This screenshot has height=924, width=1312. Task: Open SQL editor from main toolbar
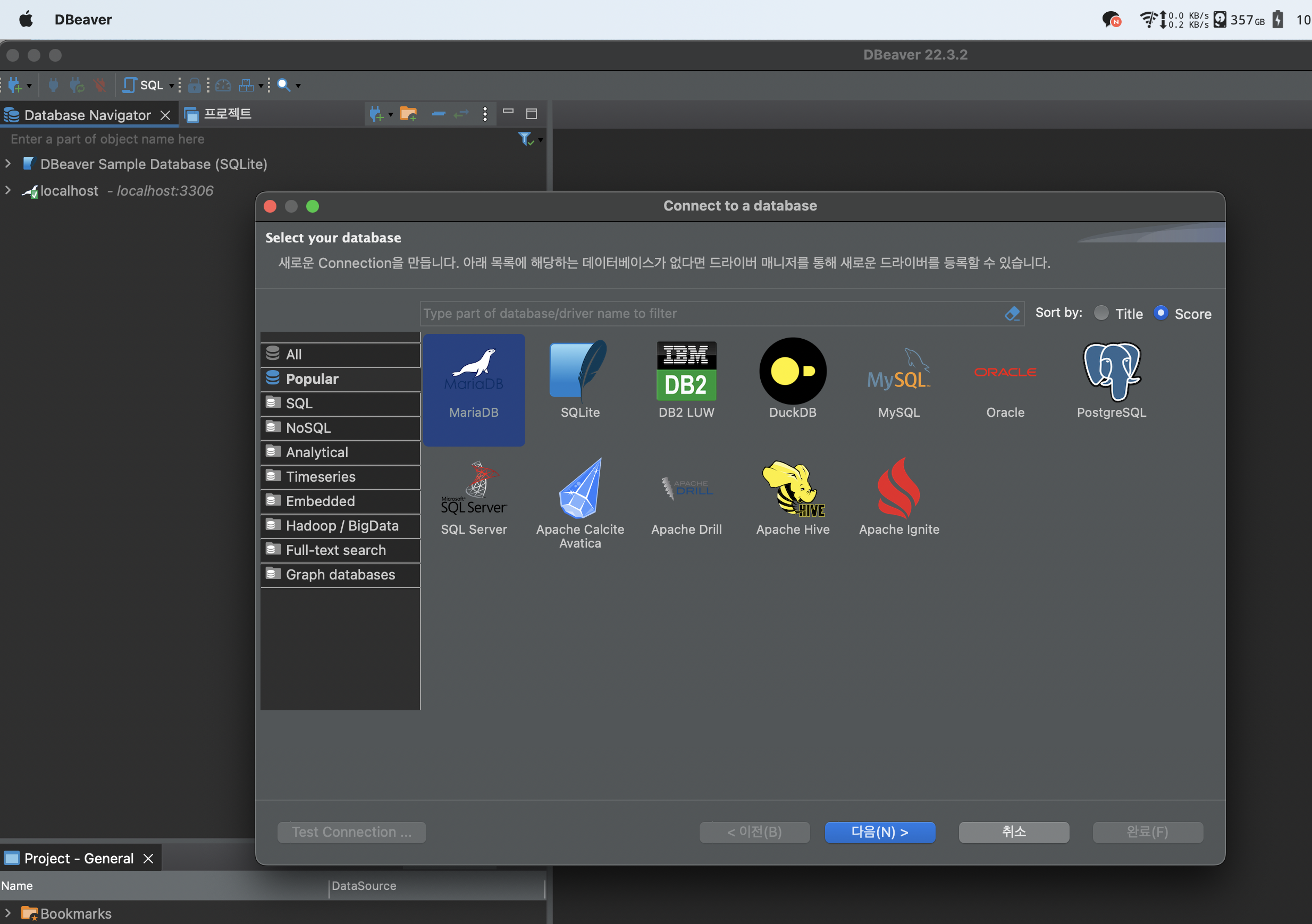[143, 85]
